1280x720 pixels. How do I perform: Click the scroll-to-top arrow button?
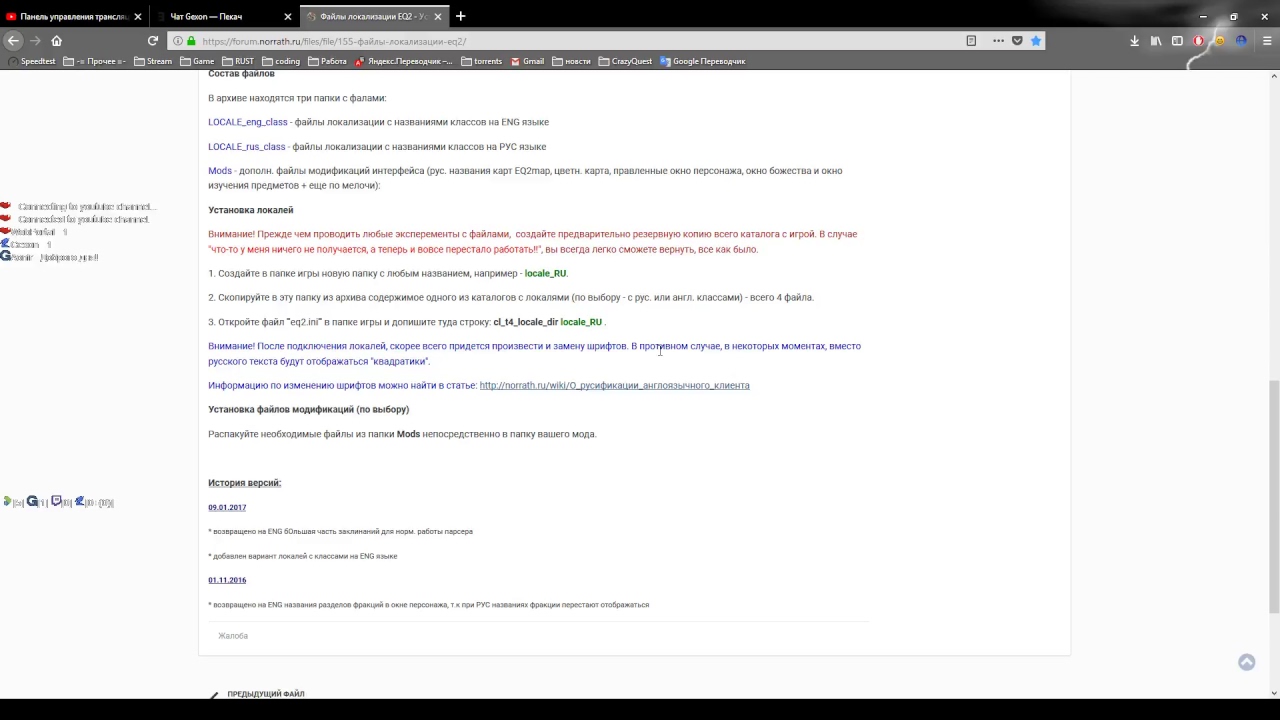1246,662
